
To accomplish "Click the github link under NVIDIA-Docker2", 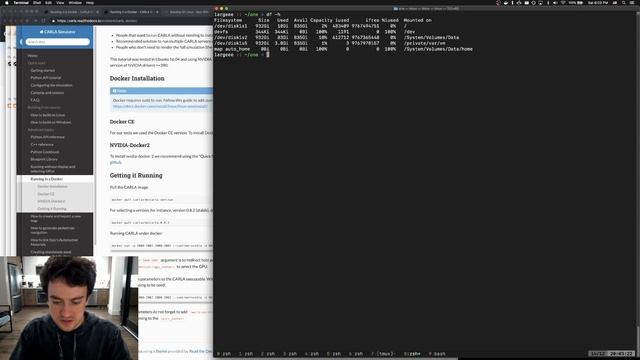I will tap(116, 162).
